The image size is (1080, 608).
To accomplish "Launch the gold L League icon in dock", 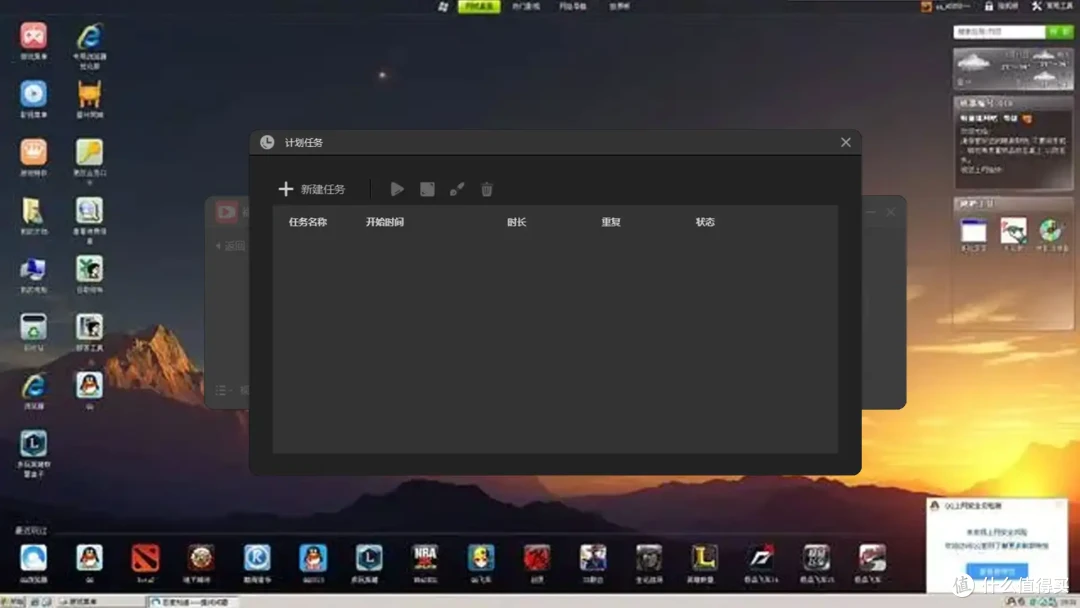I will pyautogui.click(x=704, y=558).
